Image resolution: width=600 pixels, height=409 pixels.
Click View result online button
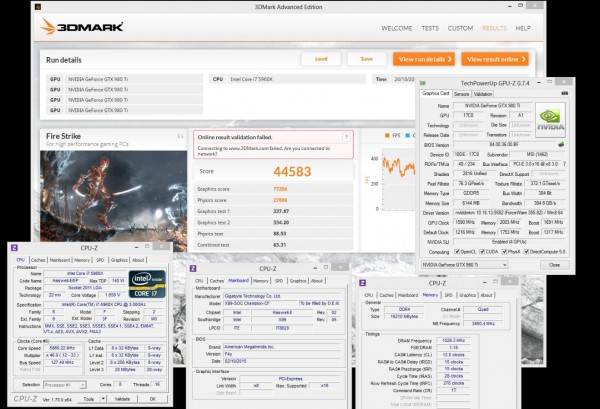pyautogui.click(x=495, y=59)
